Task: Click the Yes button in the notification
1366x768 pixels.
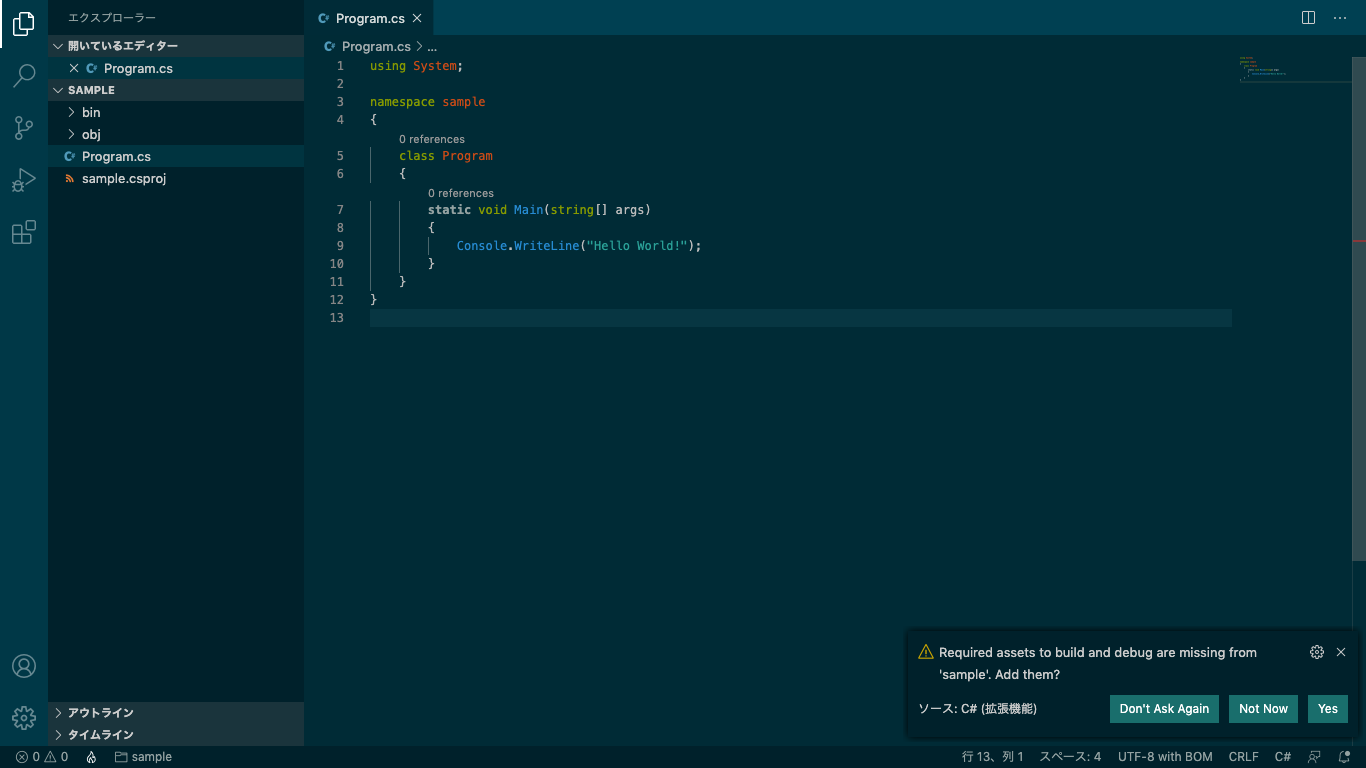Action: [x=1328, y=709]
